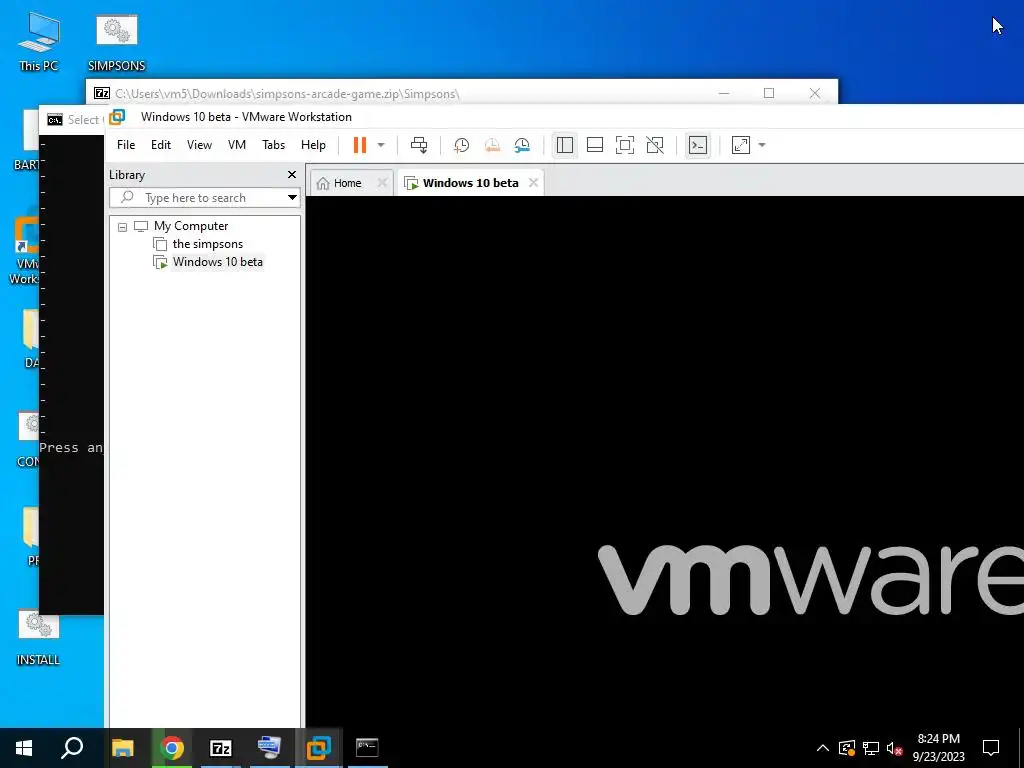The image size is (1024, 768).
Task: Click the VM console display area
Action: (x=664, y=461)
